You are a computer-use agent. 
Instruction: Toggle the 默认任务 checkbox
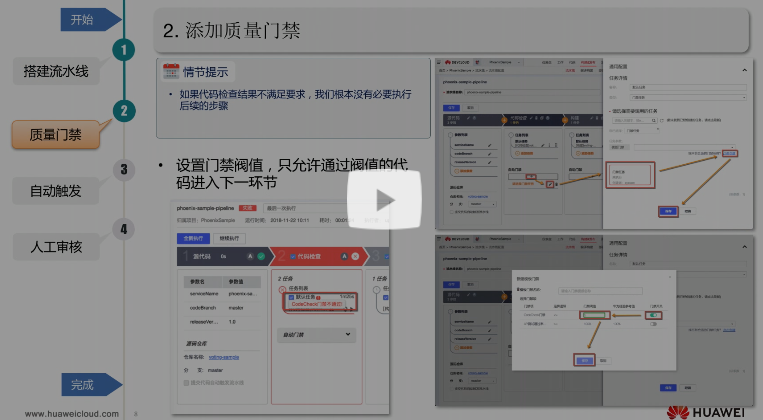point(291,297)
